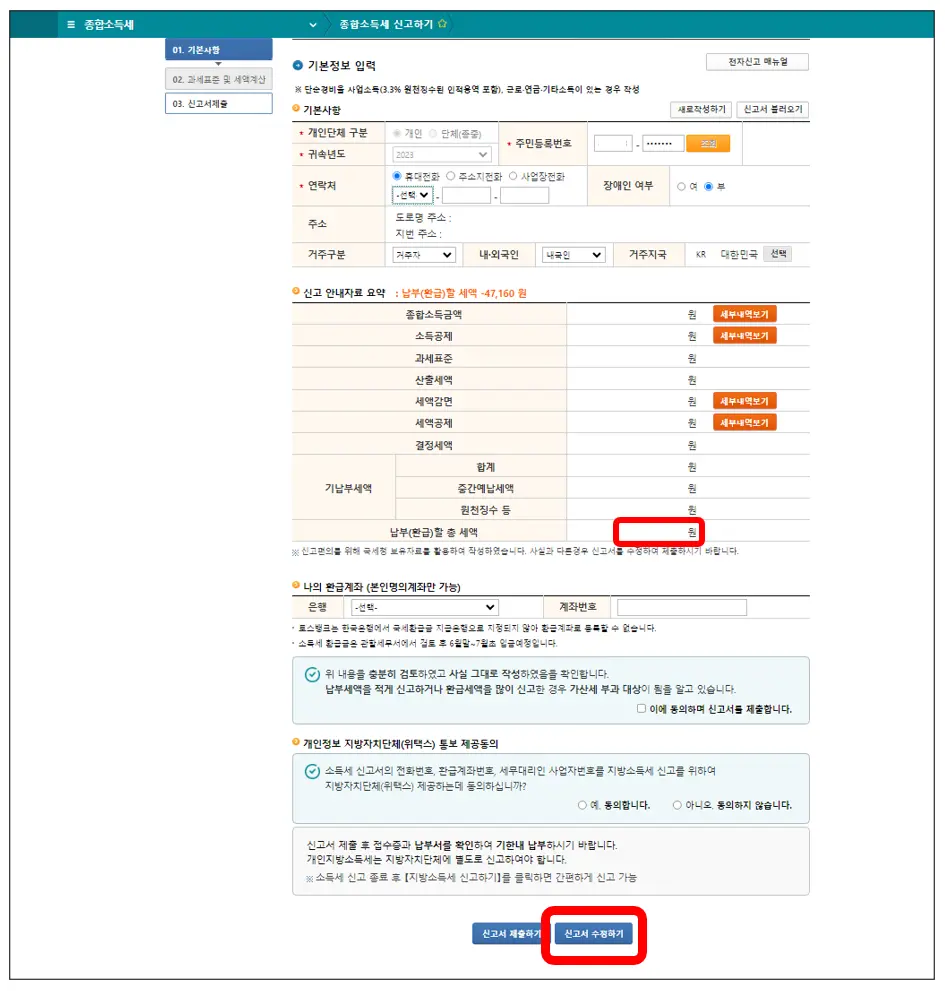Screen dimensions: 945x991
Task: Click 신고서 수정하기 to edit the report
Action: (x=594, y=933)
